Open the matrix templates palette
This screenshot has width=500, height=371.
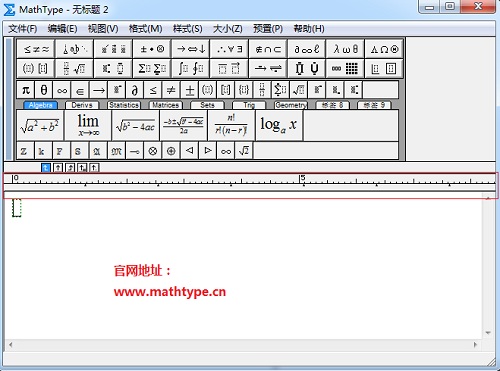(345, 69)
